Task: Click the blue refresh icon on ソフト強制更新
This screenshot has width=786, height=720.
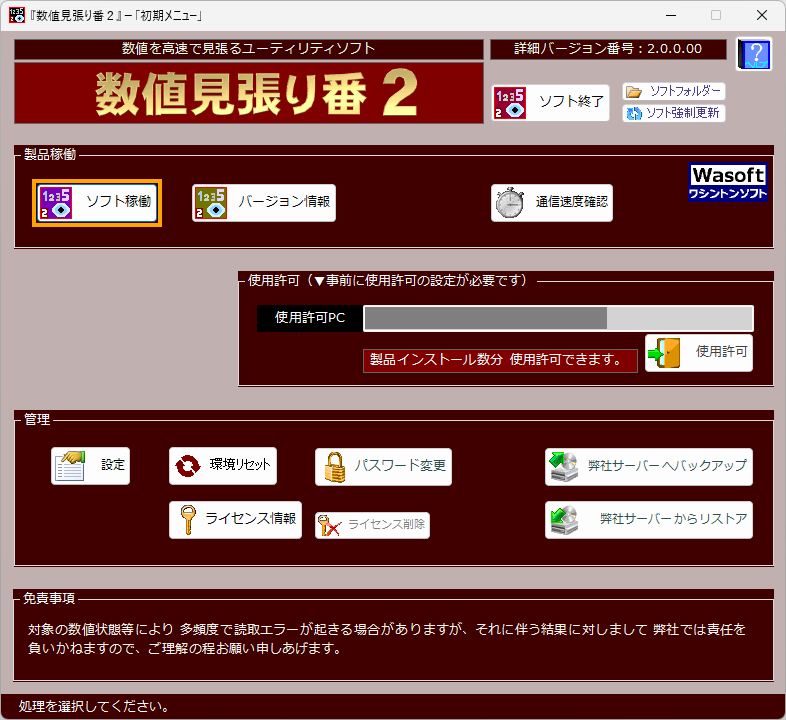Action: pos(634,113)
